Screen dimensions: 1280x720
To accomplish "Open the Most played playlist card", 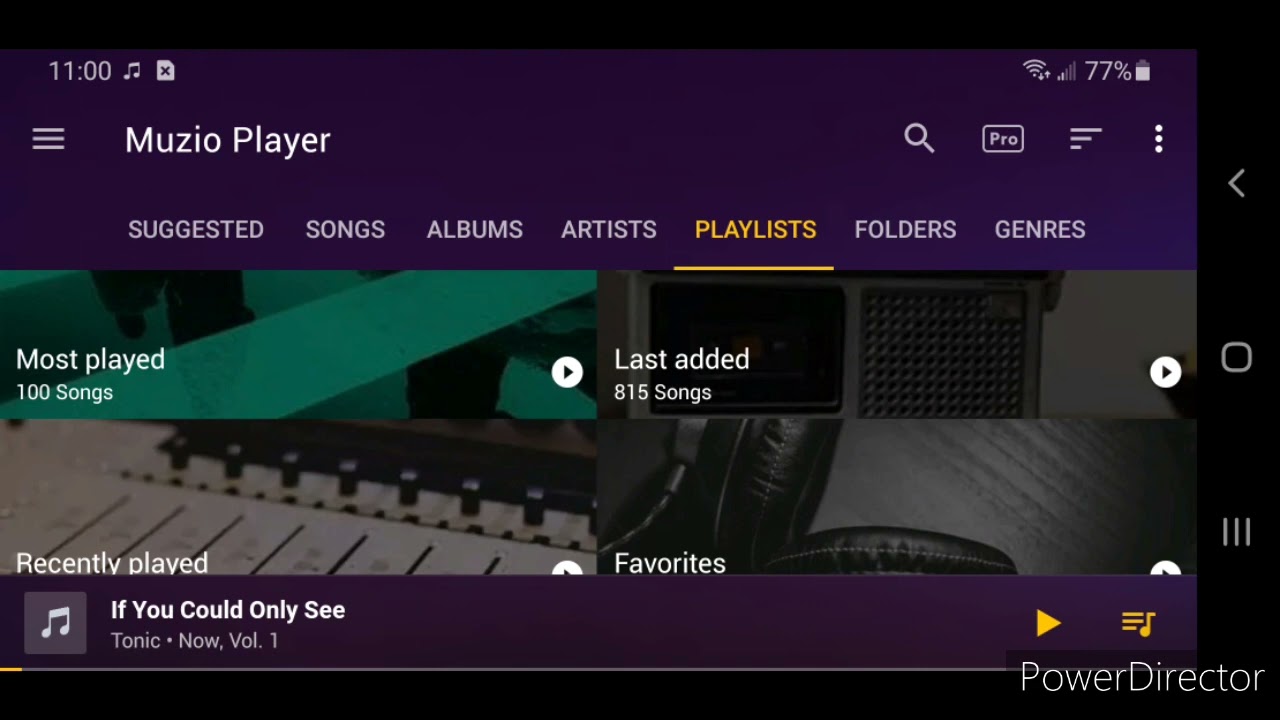I will [x=298, y=344].
